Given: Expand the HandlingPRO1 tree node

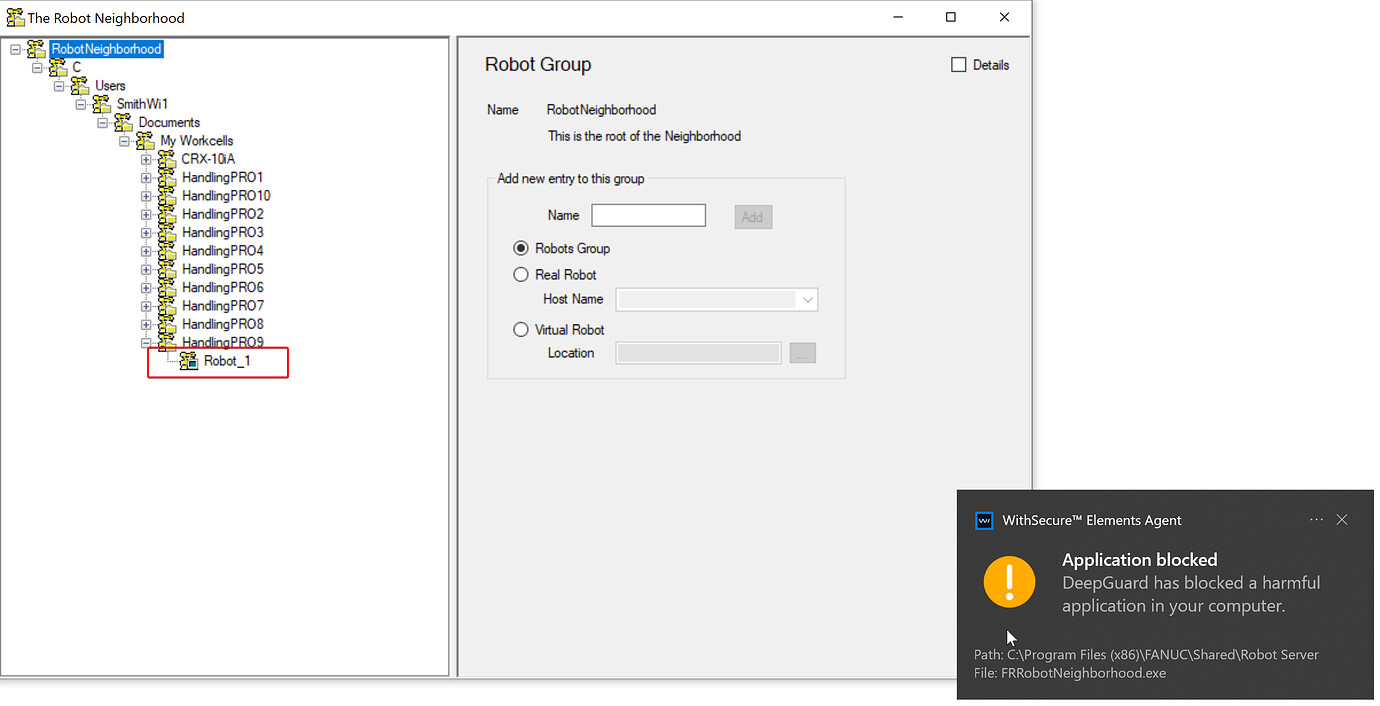Looking at the screenshot, I should tap(146, 178).
